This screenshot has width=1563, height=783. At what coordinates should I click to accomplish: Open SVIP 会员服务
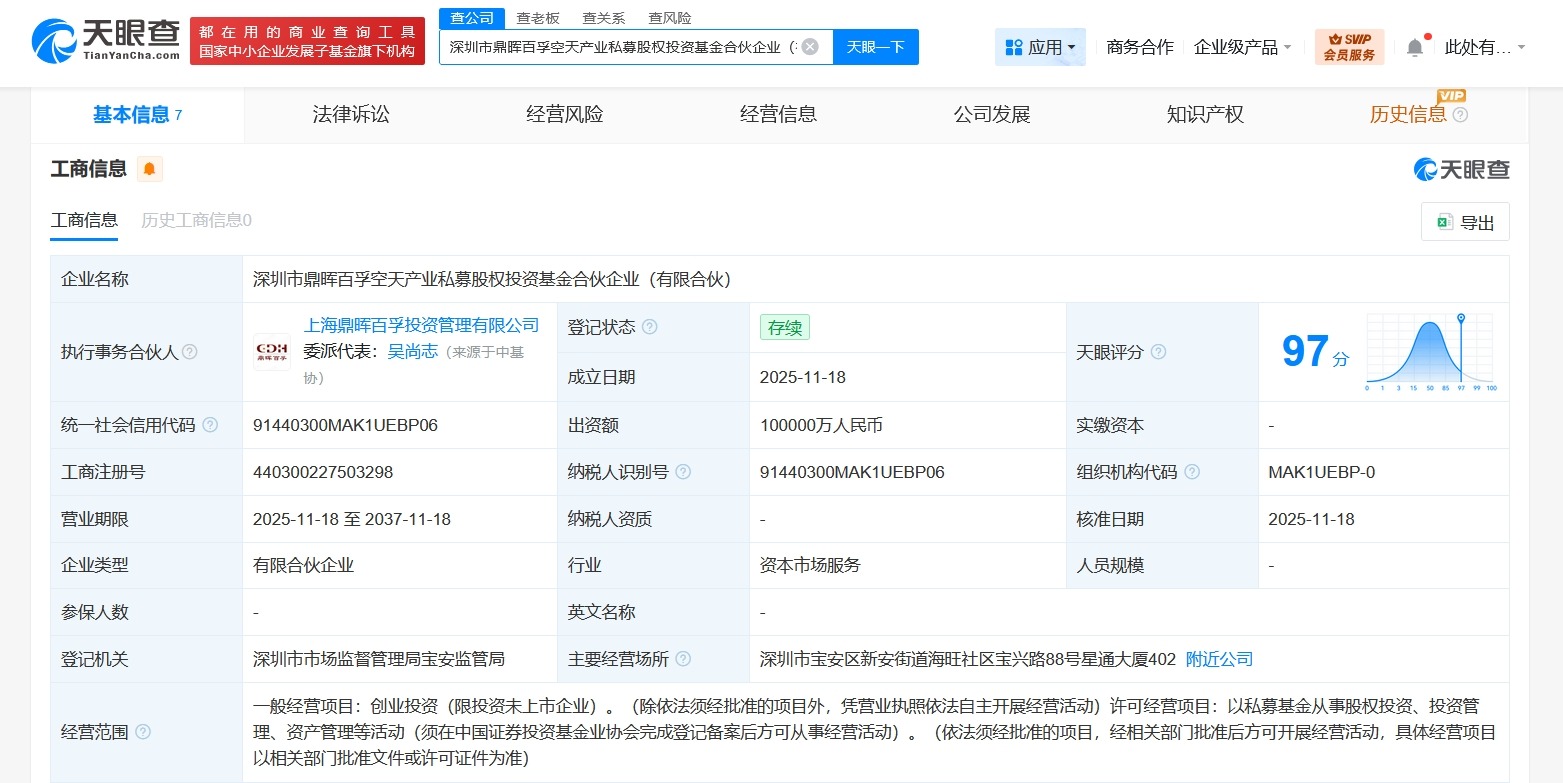tap(1350, 45)
